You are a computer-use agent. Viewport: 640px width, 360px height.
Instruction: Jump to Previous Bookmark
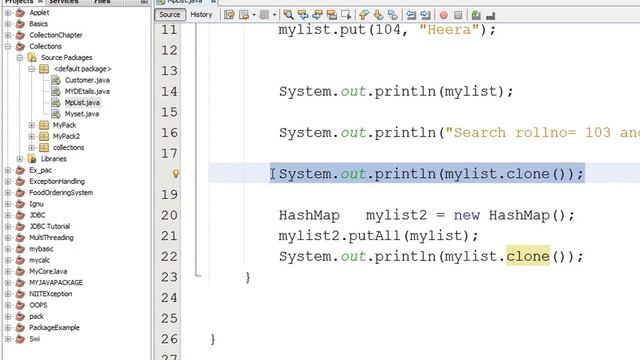coord(363,15)
